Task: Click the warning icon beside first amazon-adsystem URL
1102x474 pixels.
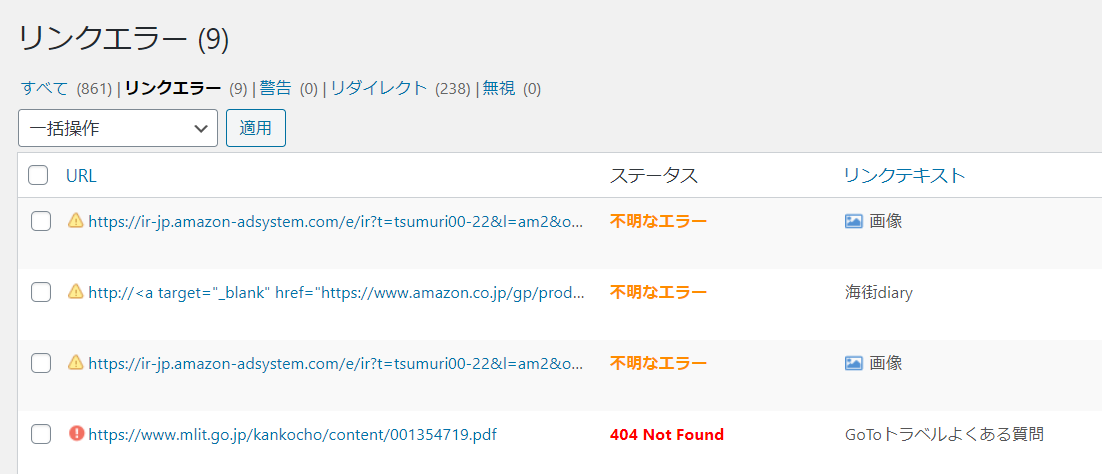Action: [75, 221]
